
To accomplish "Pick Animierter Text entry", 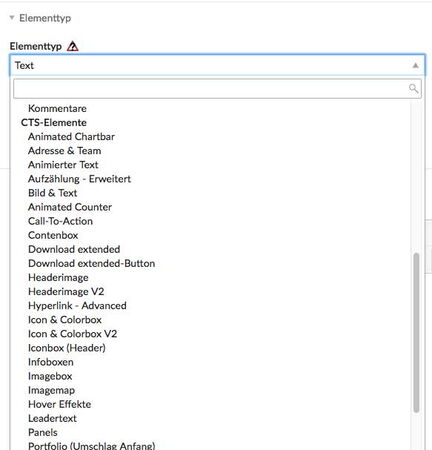I will click(63, 165).
